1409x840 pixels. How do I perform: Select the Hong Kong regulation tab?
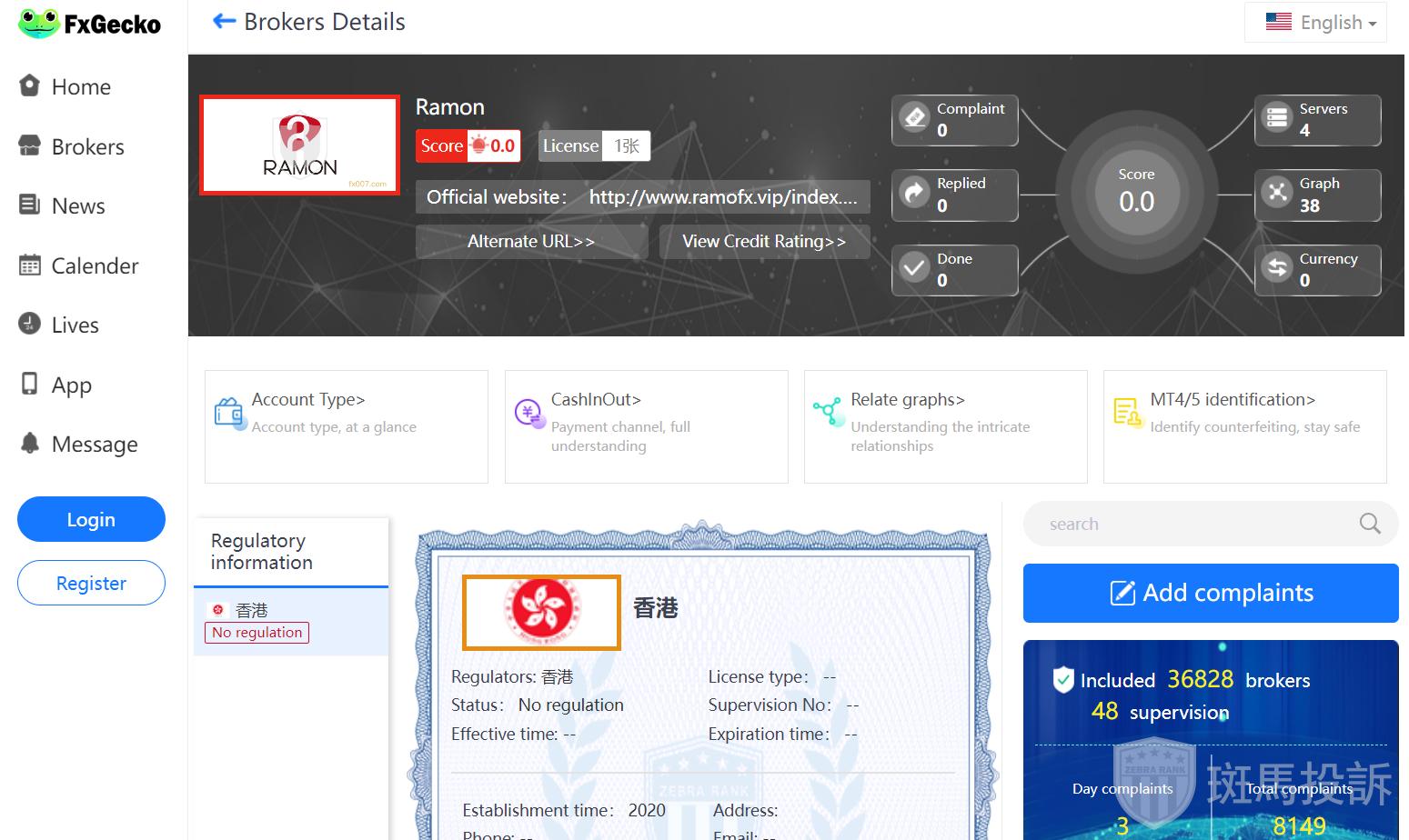(x=290, y=621)
